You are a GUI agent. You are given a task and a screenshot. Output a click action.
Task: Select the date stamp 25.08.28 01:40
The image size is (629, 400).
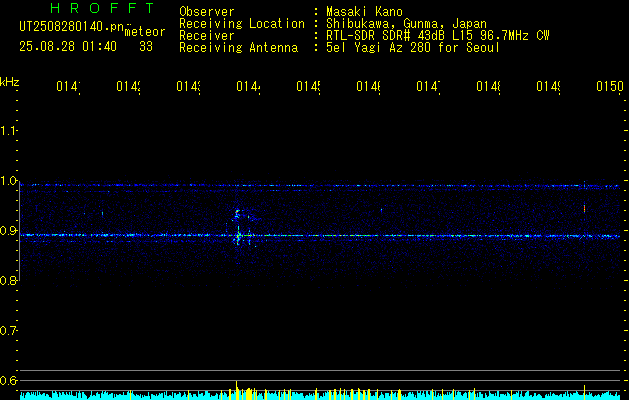pyautogui.click(x=68, y=47)
